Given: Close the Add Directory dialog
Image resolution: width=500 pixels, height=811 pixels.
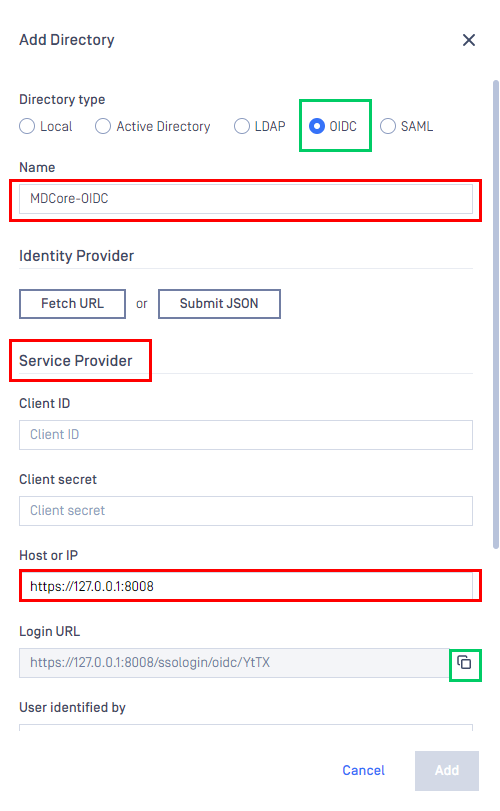Looking at the screenshot, I should 468,40.
